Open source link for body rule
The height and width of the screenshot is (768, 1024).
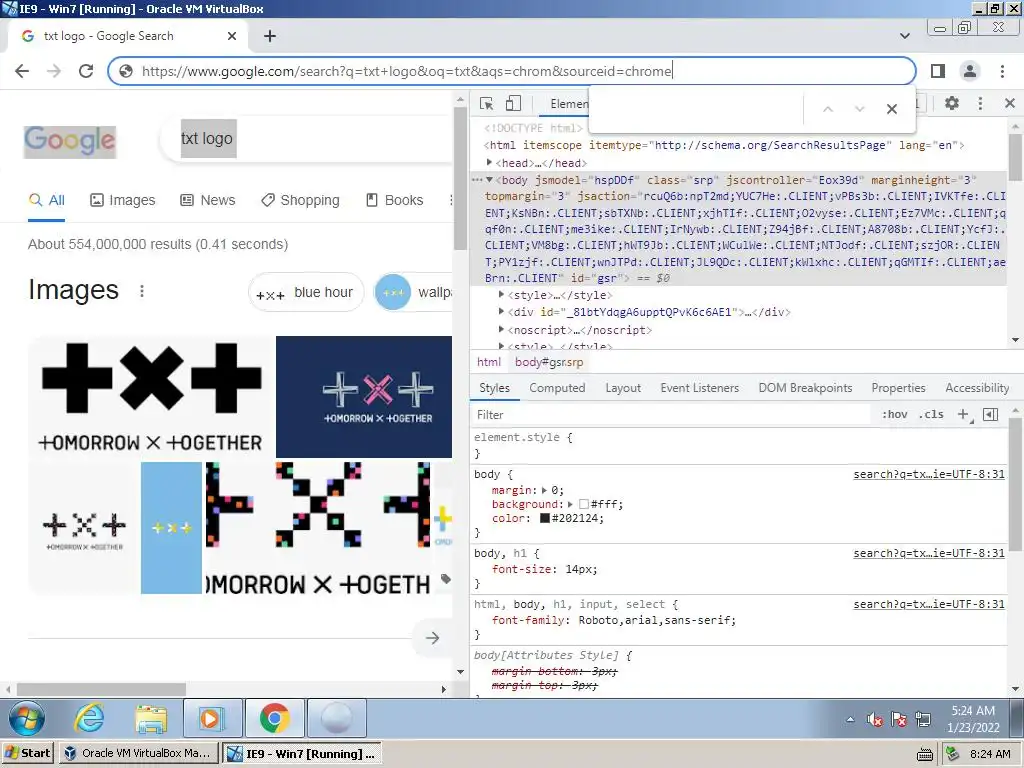point(929,474)
